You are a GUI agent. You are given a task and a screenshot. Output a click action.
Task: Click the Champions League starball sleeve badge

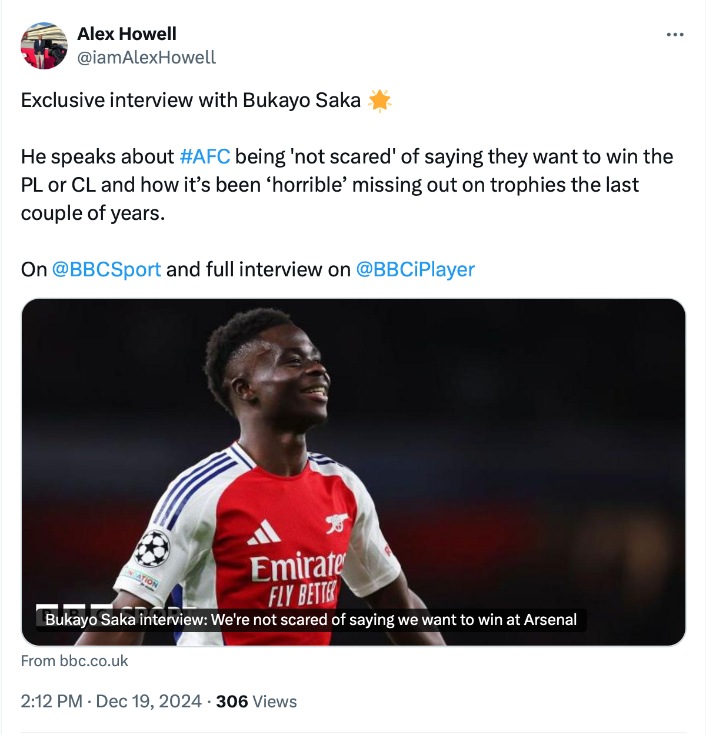[152, 547]
